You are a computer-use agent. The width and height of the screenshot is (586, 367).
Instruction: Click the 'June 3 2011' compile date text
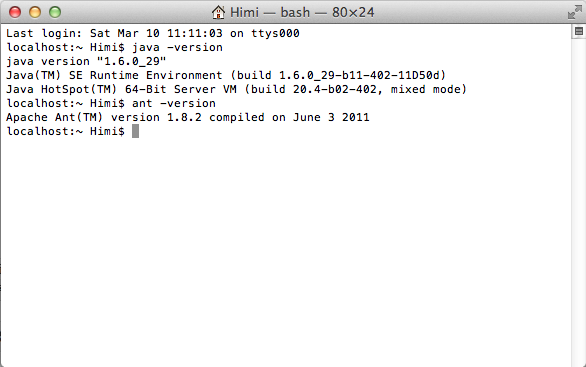pyautogui.click(x=331, y=117)
